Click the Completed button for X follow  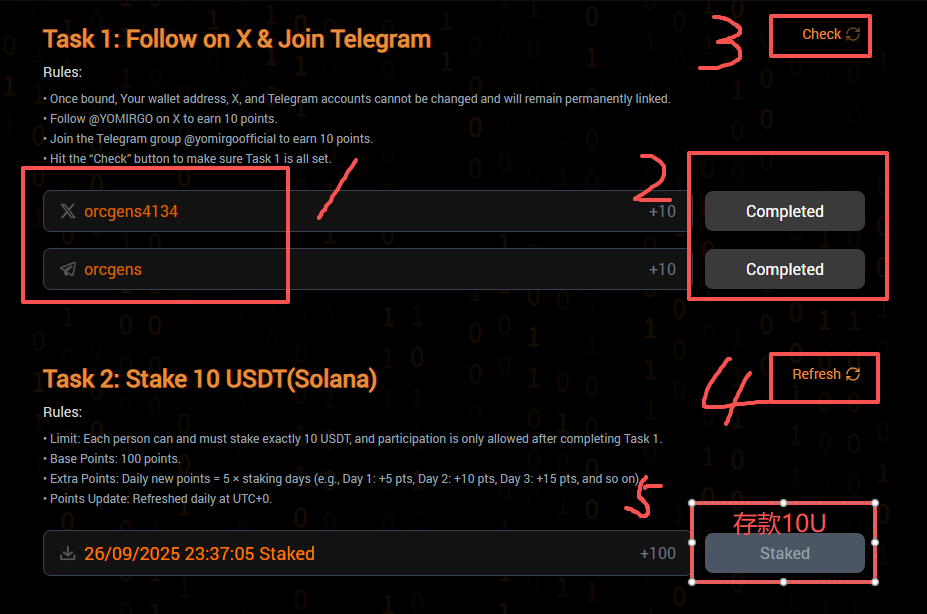click(785, 211)
